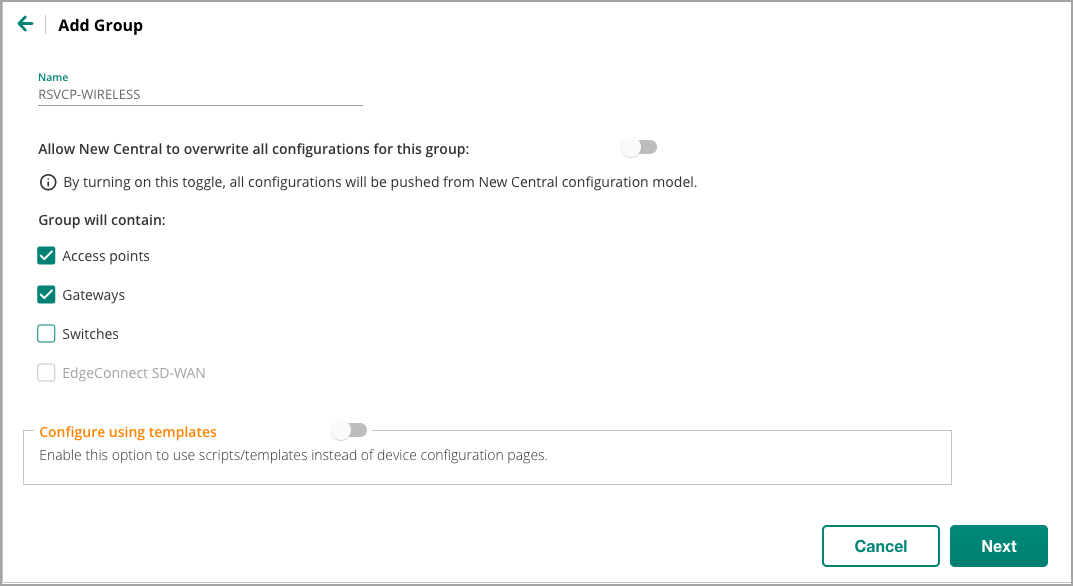
Task: Click the Access points label text
Action: [x=105, y=256]
